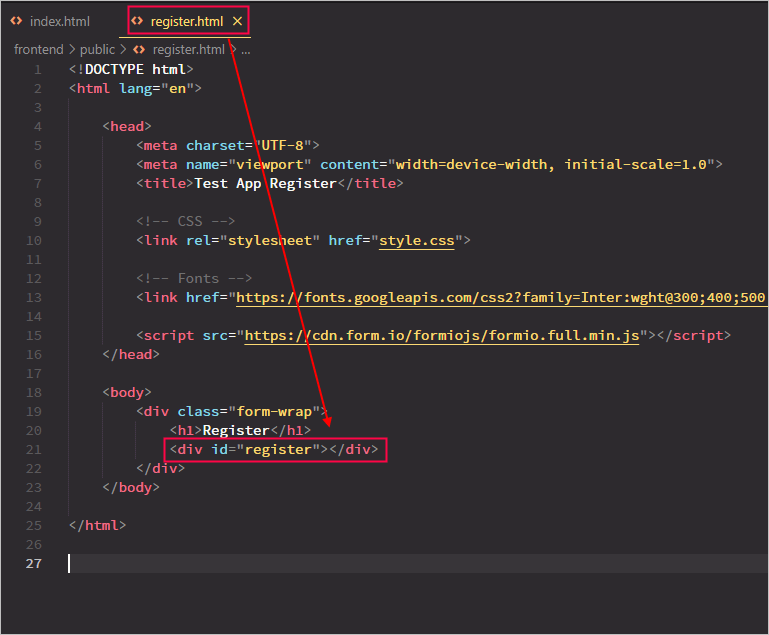Click the closing body tag
Screen dimensions: 769x635
click(131, 488)
